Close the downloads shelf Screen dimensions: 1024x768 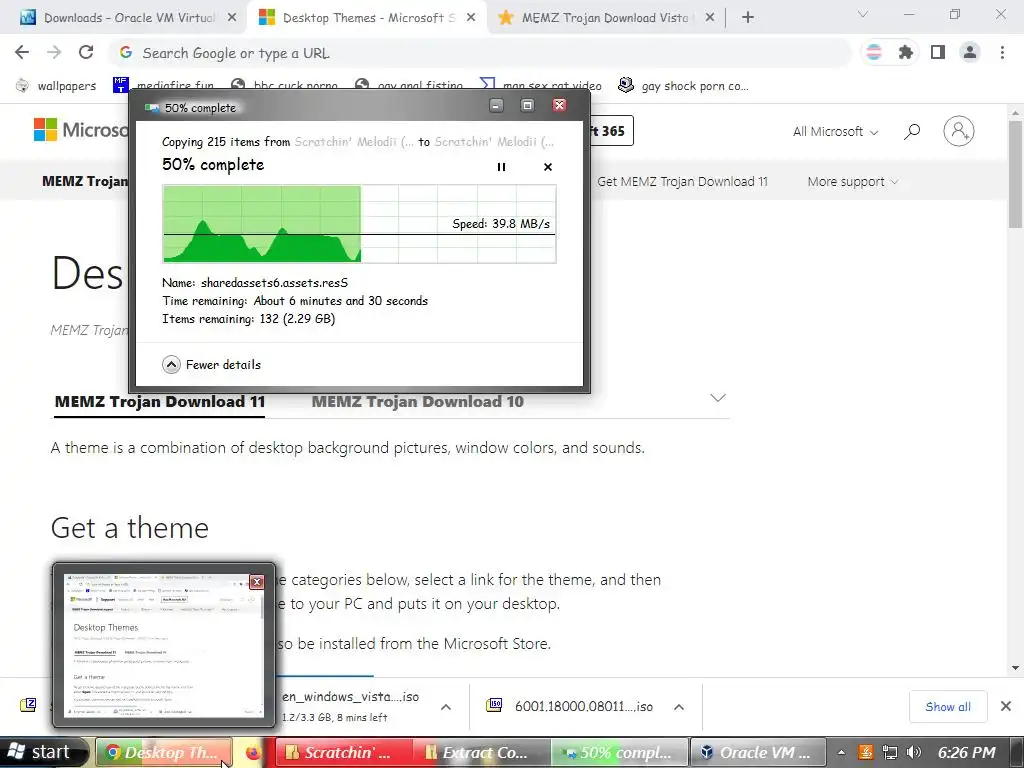(x=1006, y=706)
